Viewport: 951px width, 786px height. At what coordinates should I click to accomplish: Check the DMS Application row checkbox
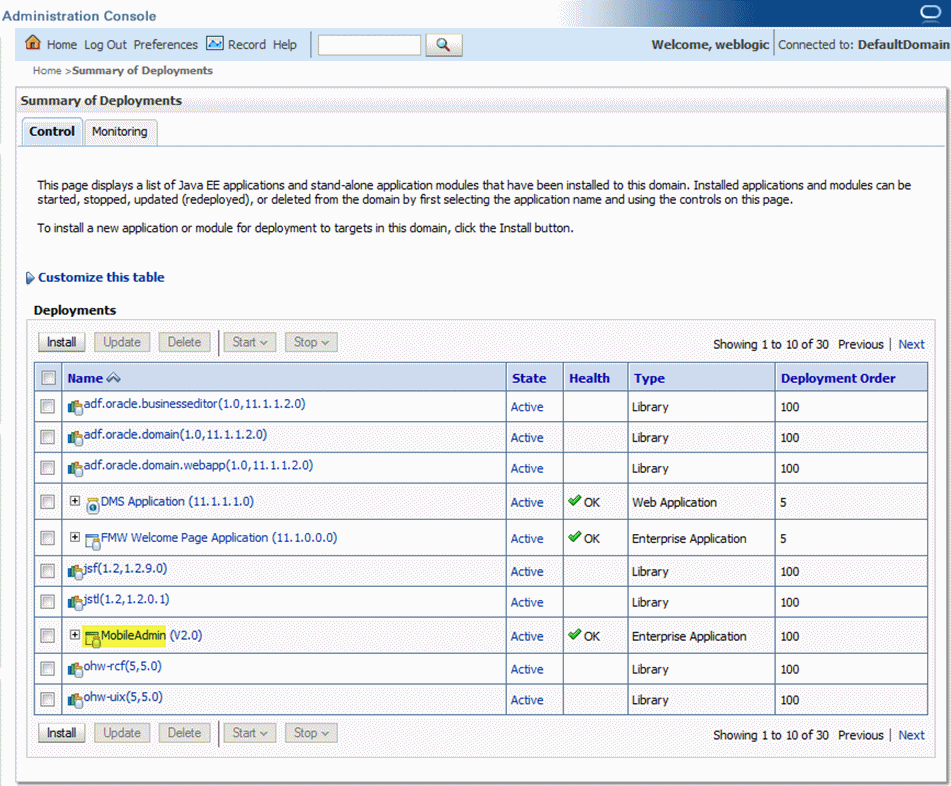tap(47, 502)
